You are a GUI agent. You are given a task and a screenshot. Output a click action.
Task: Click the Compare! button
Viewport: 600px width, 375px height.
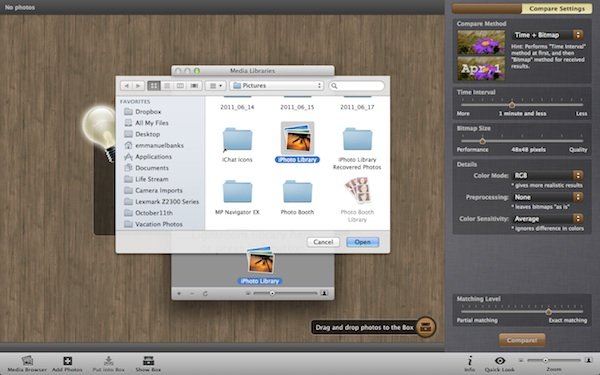(522, 340)
